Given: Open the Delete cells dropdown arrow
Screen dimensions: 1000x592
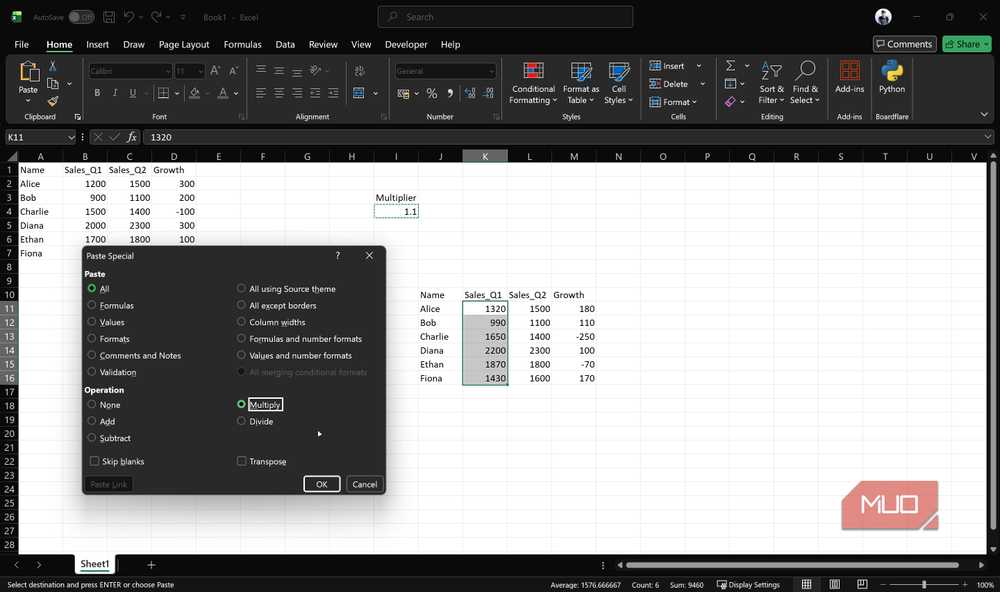Looking at the screenshot, I should point(703,84).
